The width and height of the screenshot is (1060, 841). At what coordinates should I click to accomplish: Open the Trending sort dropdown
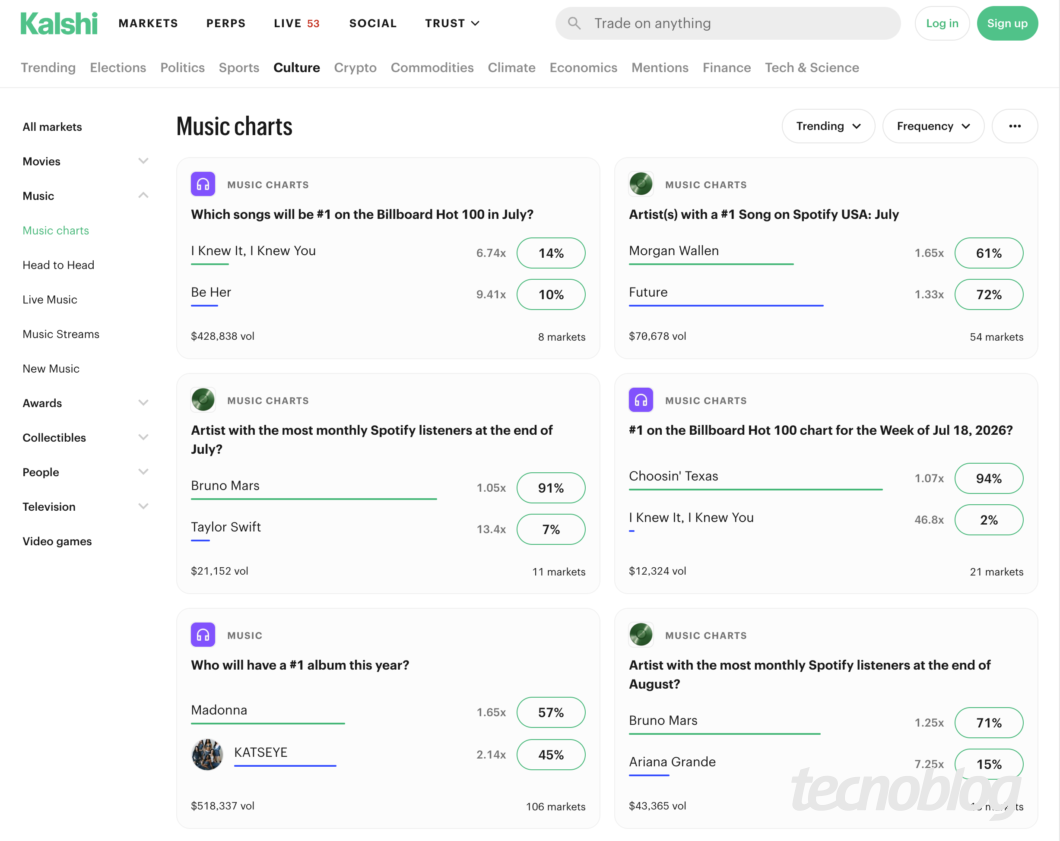(828, 126)
